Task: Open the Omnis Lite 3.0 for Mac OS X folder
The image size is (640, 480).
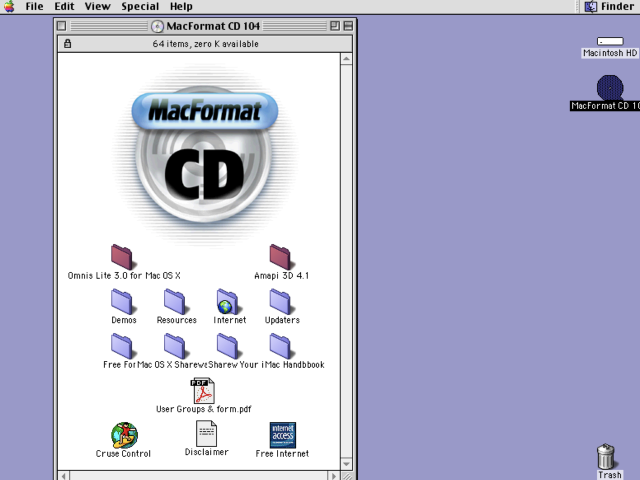Action: 122,257
